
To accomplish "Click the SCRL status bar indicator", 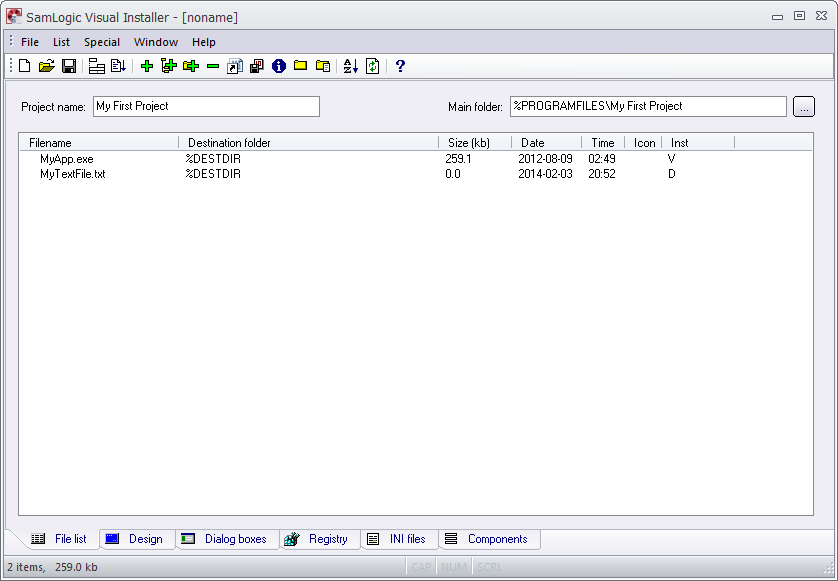I will pyautogui.click(x=489, y=567).
